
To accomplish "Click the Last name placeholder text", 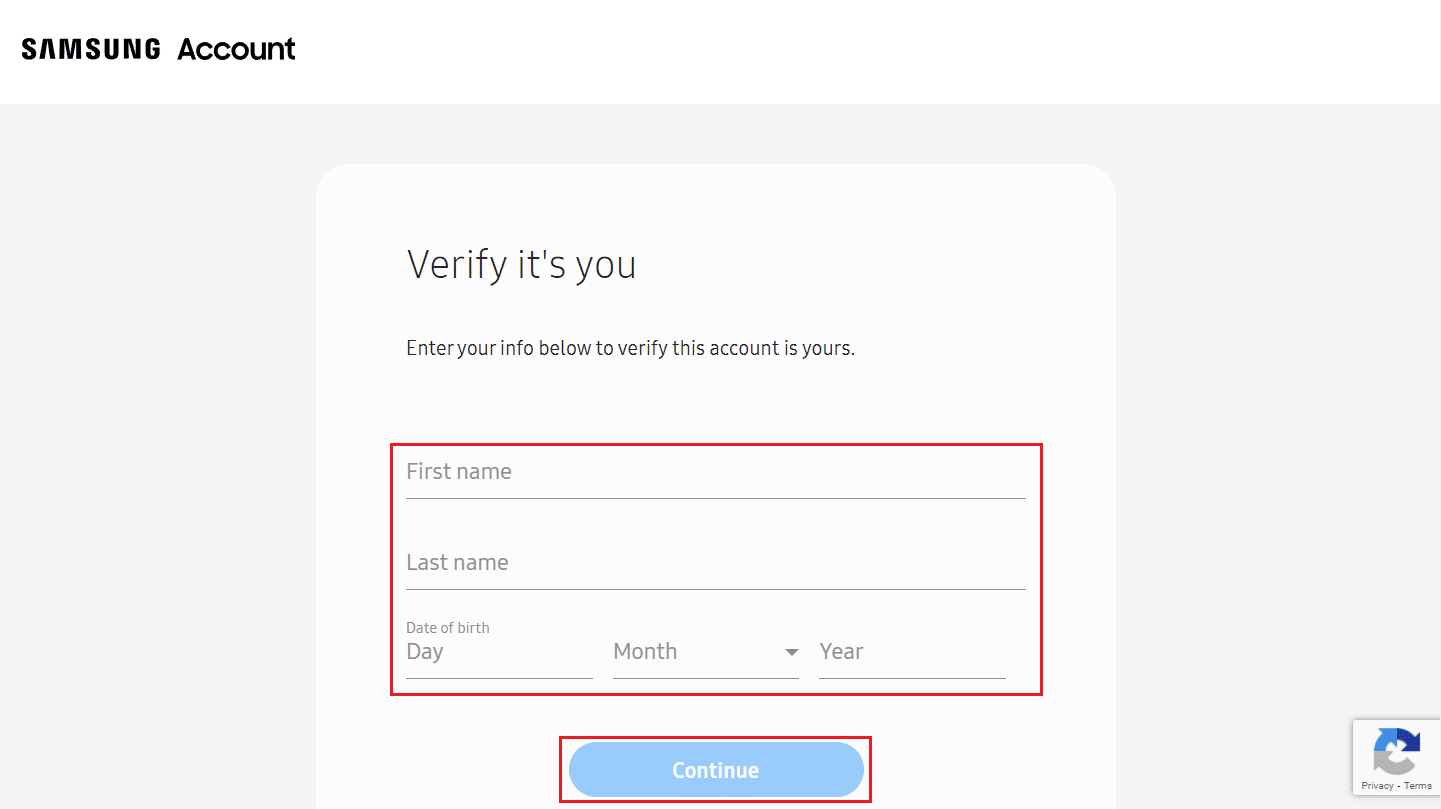I will tap(457, 563).
